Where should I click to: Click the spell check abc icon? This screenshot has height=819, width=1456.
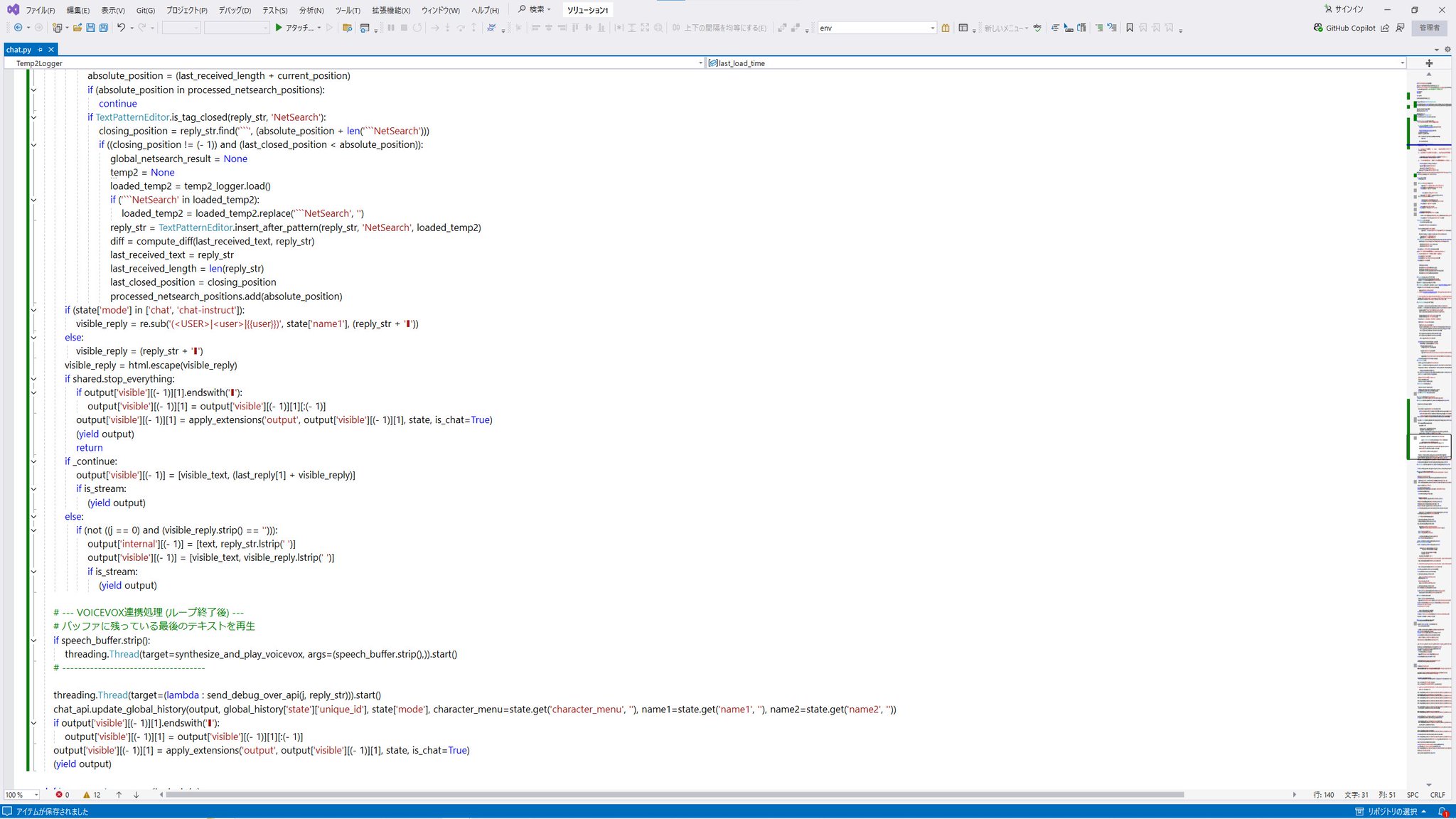click(x=1037, y=28)
